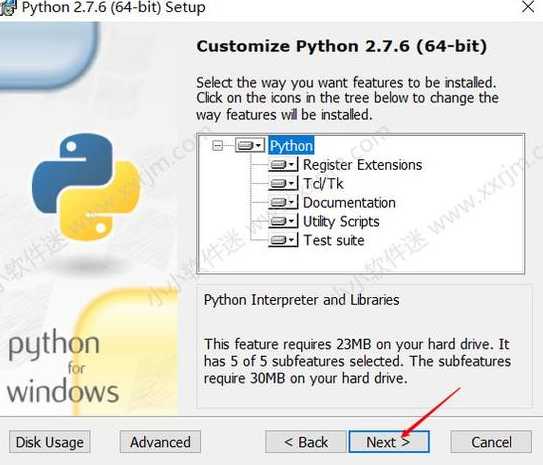543x465 pixels.
Task: Open Utility Scripts install option dropdown
Action: click(283, 221)
